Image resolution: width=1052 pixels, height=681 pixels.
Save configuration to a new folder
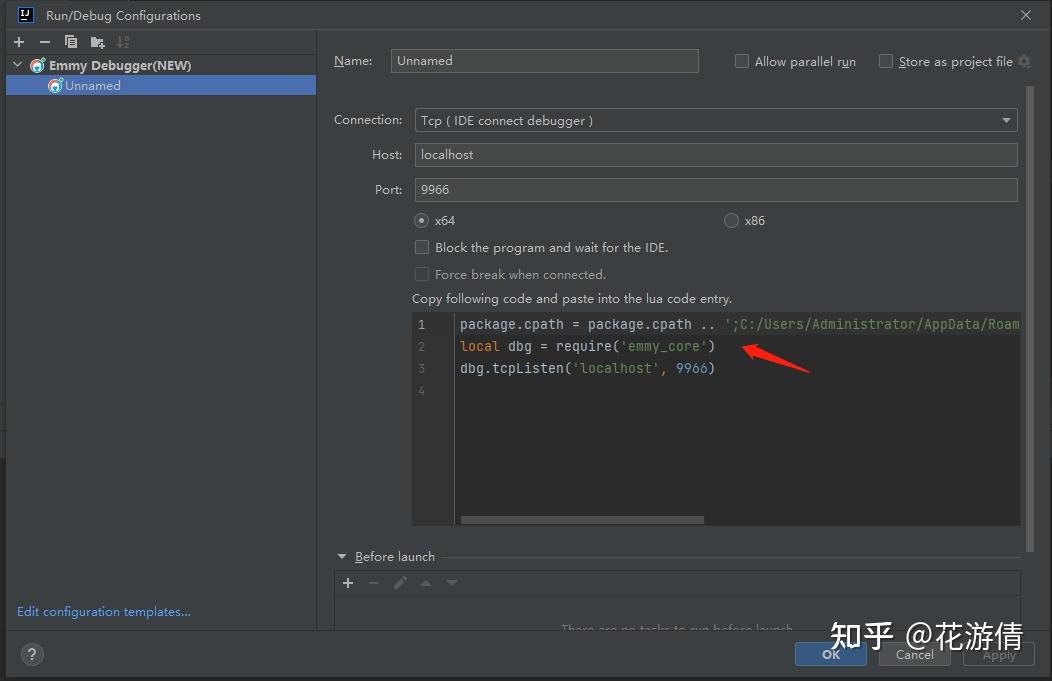[x=97, y=42]
